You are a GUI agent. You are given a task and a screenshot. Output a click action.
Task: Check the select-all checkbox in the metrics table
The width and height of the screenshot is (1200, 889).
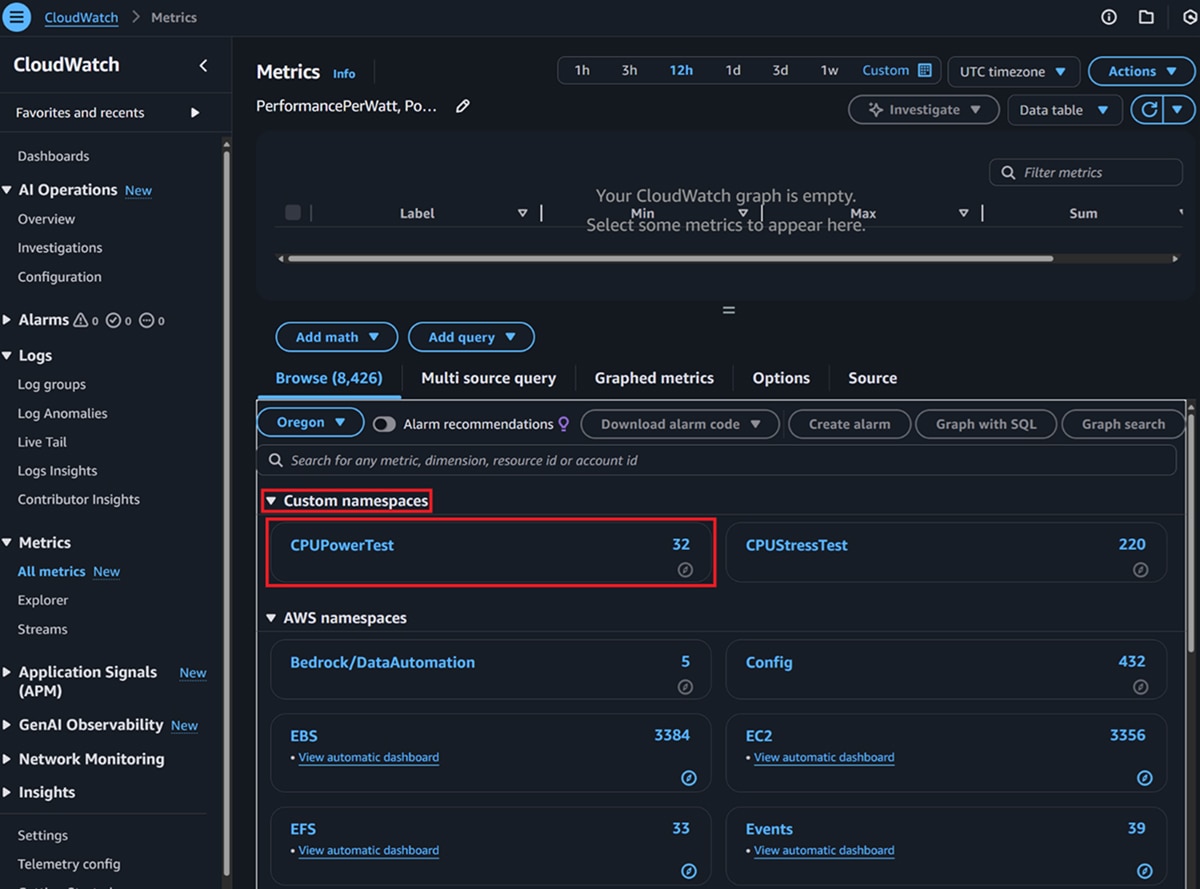pos(292,212)
